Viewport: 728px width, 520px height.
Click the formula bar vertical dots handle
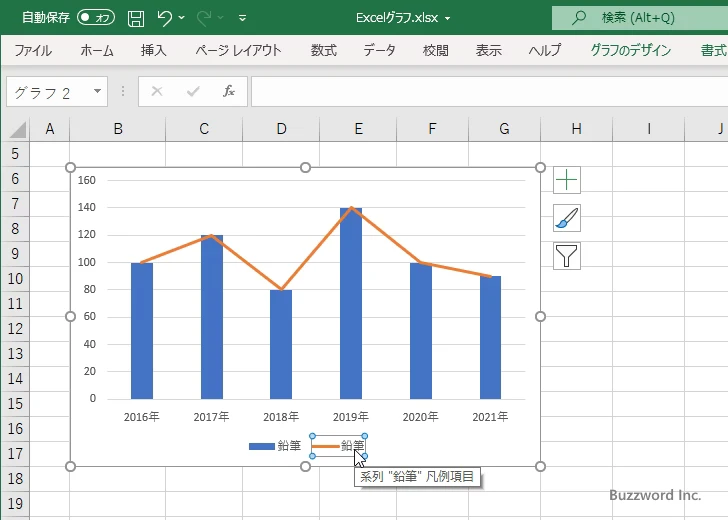(x=123, y=91)
